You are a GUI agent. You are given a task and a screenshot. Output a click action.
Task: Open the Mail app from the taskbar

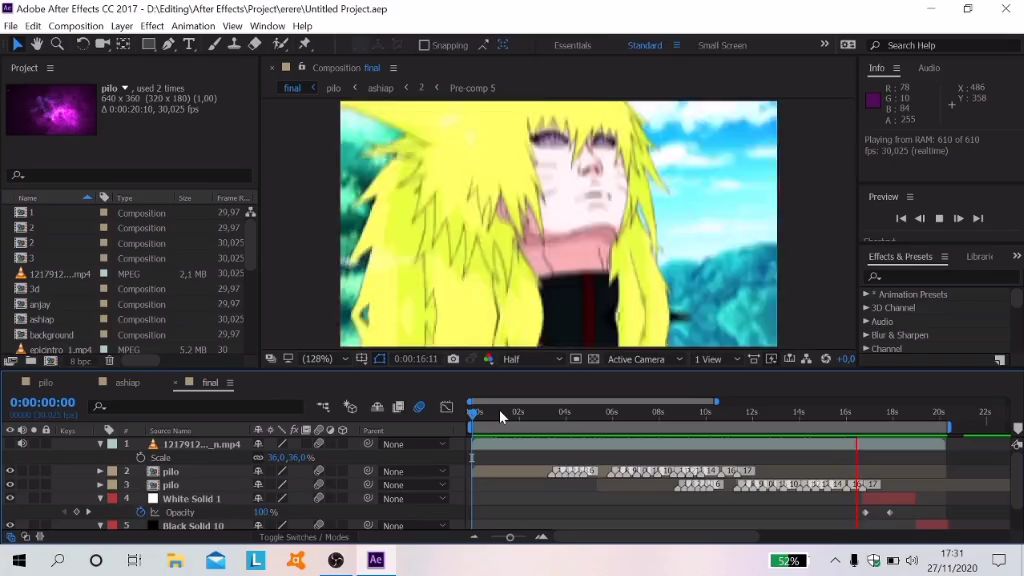tap(216, 560)
